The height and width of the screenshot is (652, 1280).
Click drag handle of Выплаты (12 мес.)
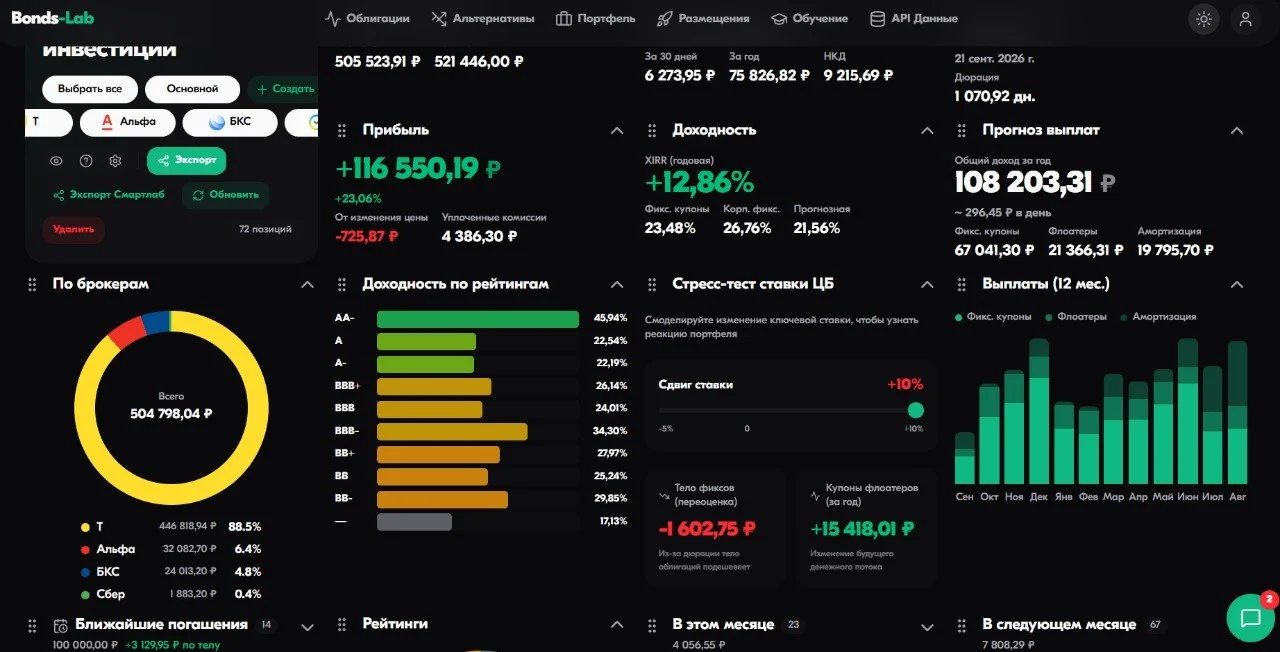point(962,285)
